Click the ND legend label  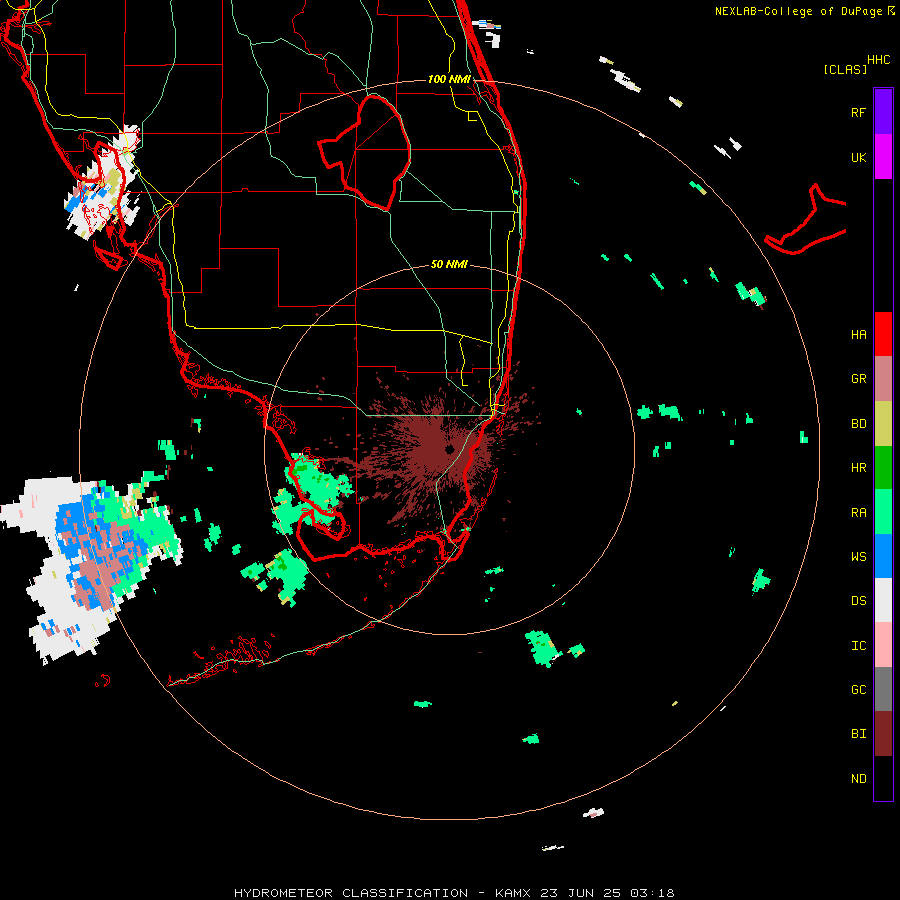click(x=858, y=779)
